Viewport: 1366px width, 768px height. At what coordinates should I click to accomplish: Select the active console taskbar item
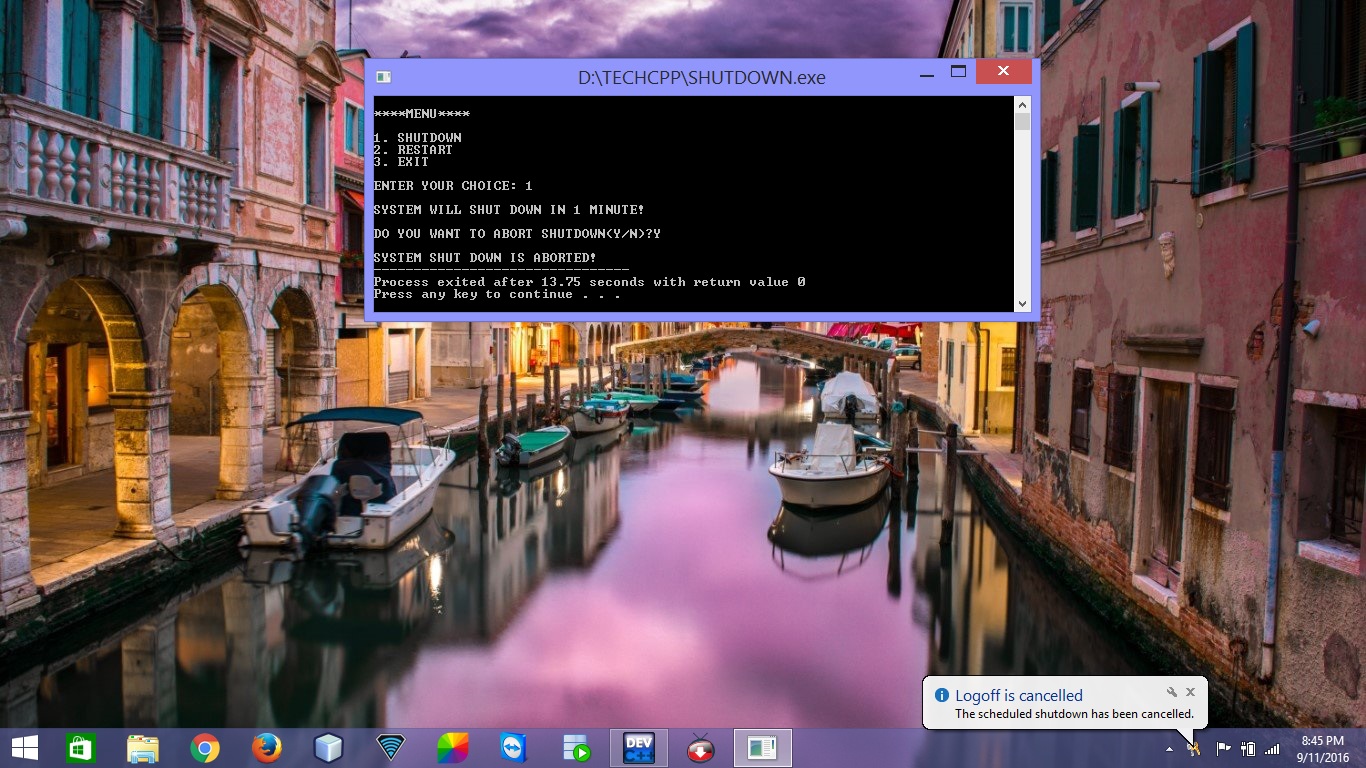[762, 747]
